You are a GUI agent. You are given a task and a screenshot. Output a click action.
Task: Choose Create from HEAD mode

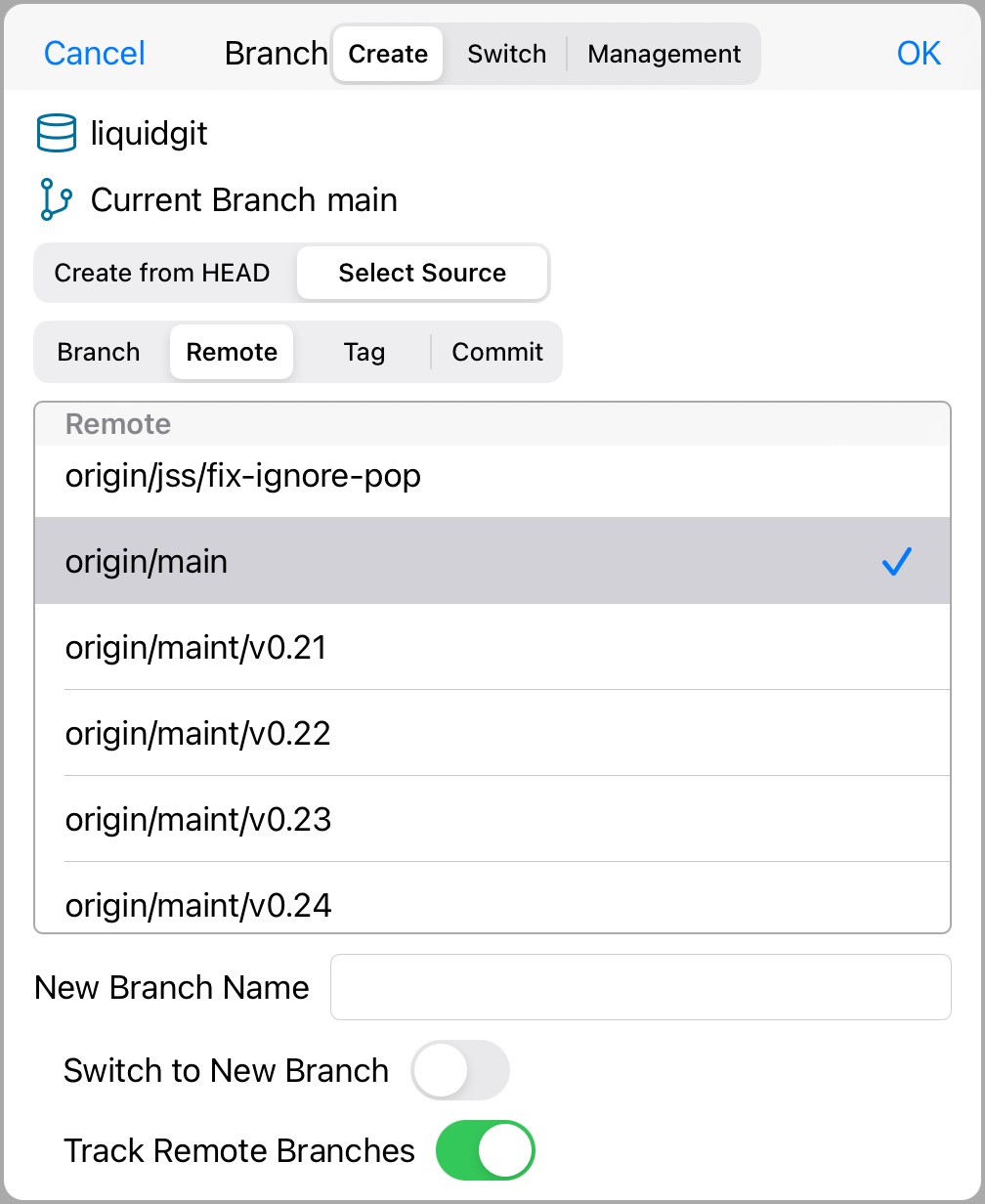point(162,273)
